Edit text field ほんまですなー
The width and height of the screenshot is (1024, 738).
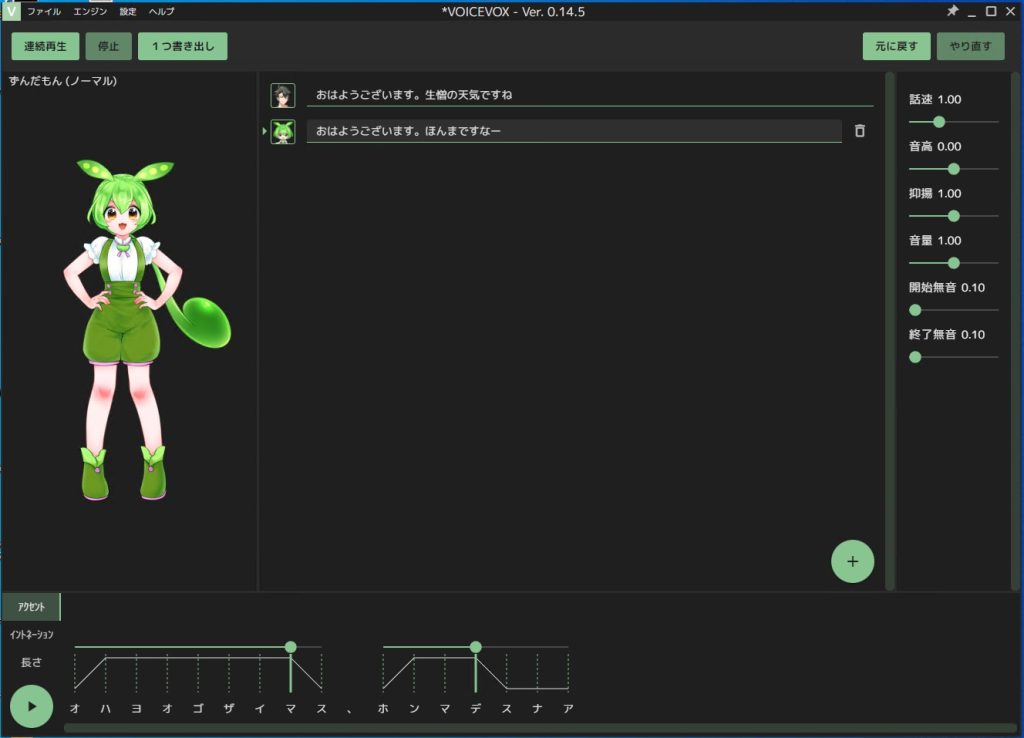point(574,131)
